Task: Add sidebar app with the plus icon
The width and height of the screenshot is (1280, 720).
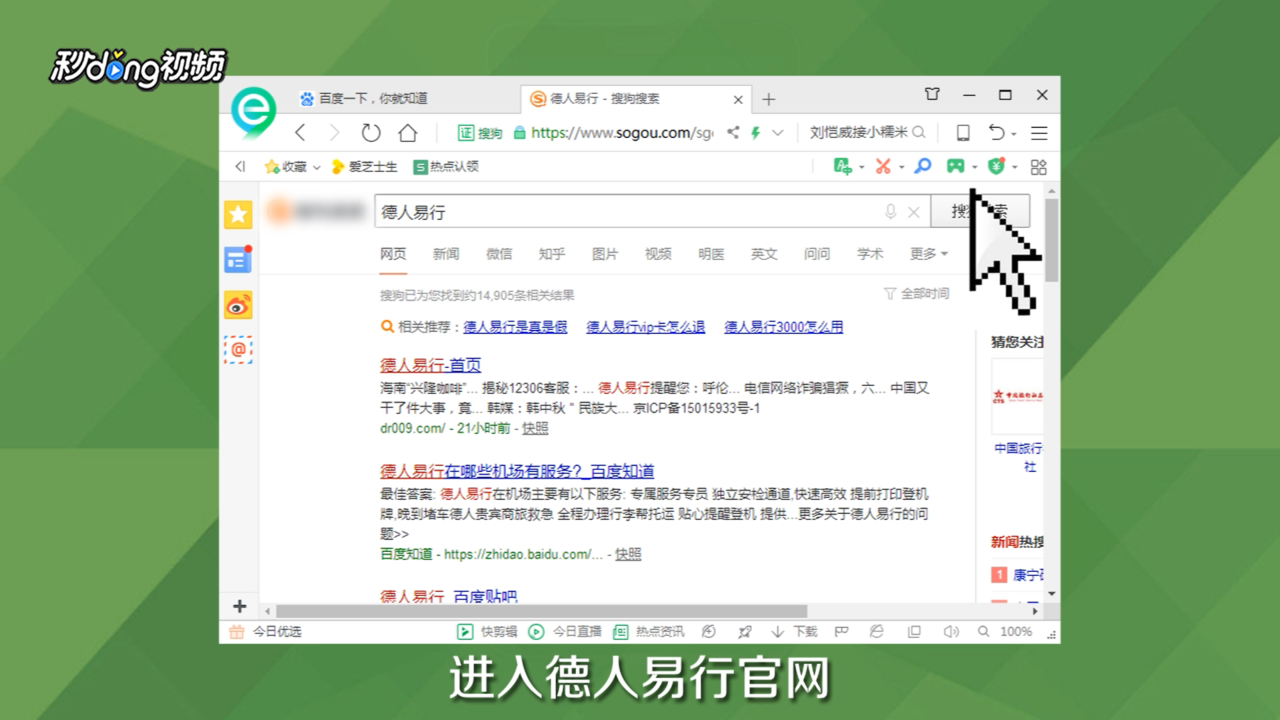Action: [239, 606]
